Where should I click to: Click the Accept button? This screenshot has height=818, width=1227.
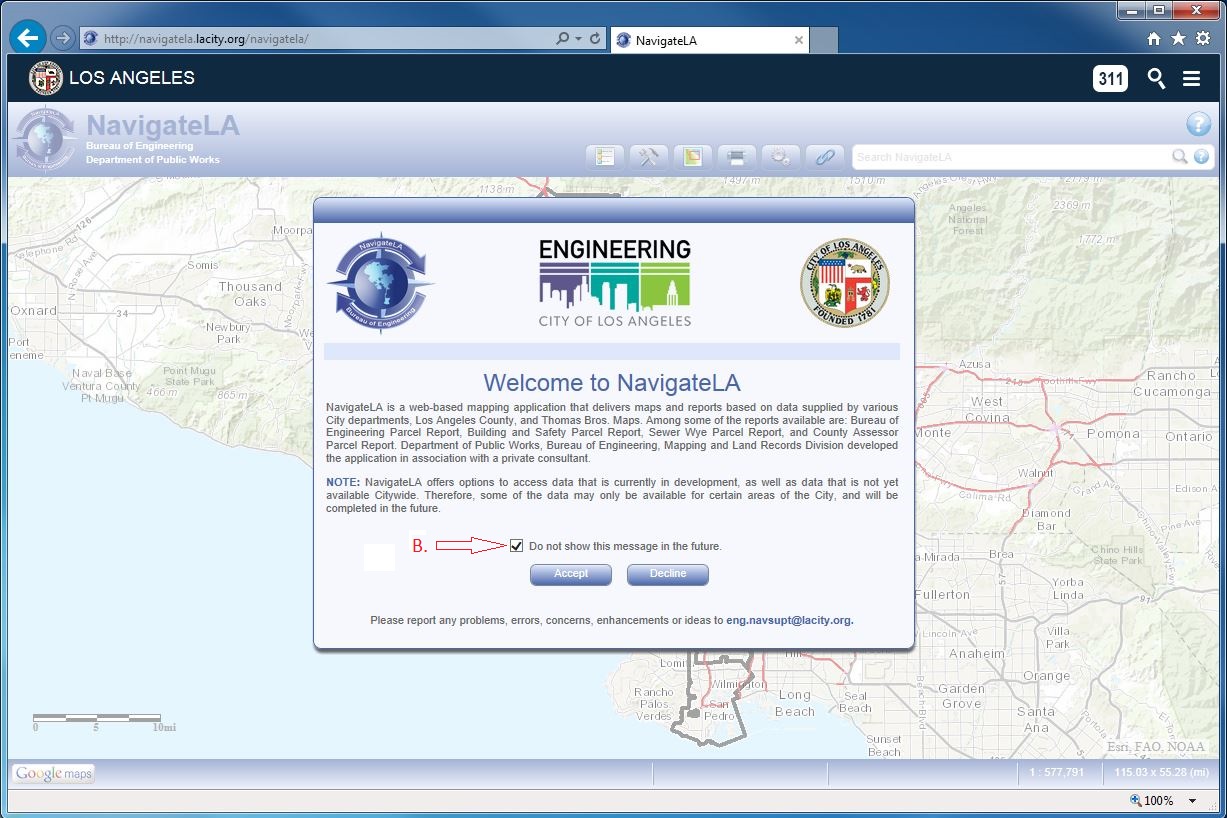tap(571, 574)
